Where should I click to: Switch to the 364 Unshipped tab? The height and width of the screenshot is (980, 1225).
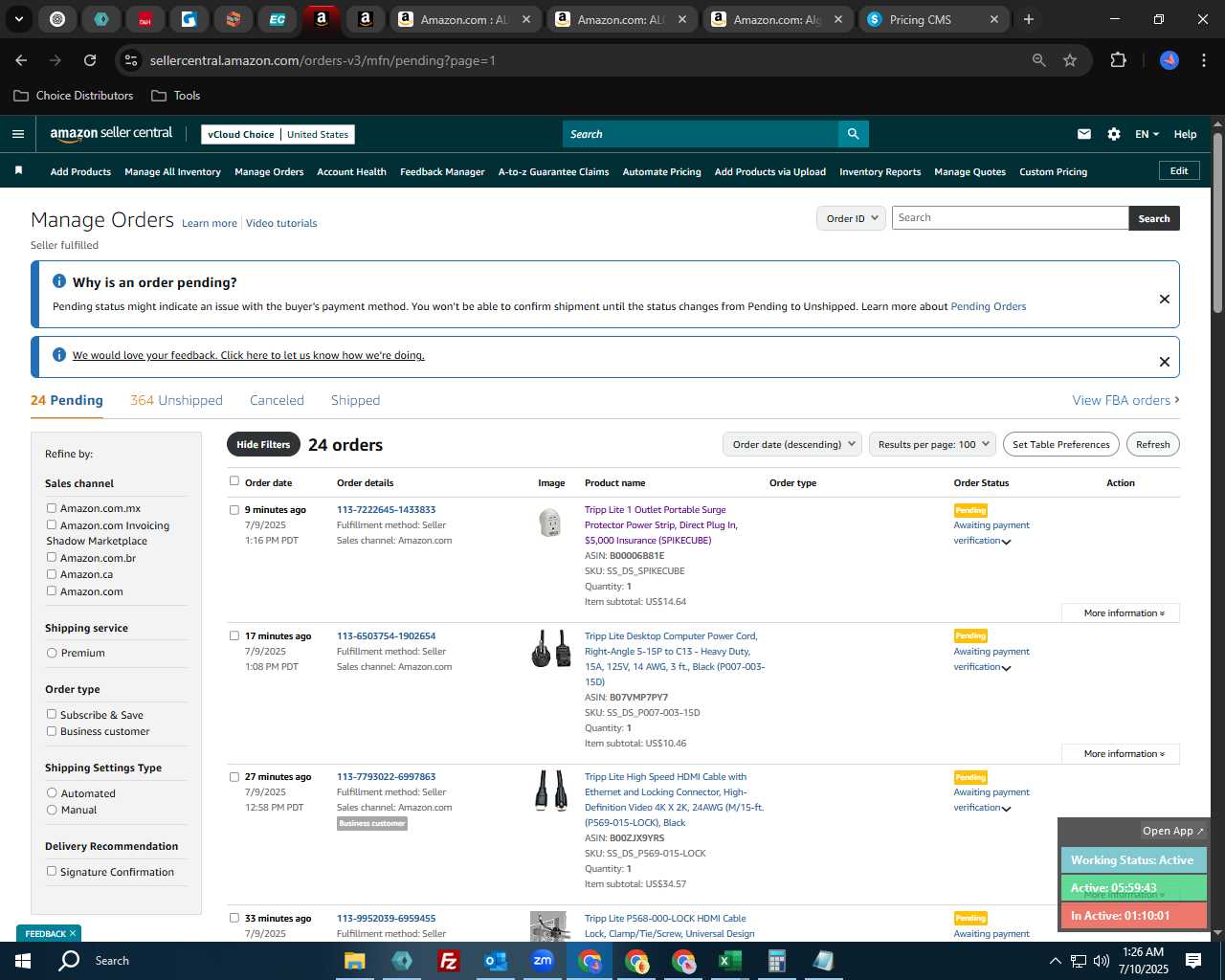pyautogui.click(x=176, y=400)
